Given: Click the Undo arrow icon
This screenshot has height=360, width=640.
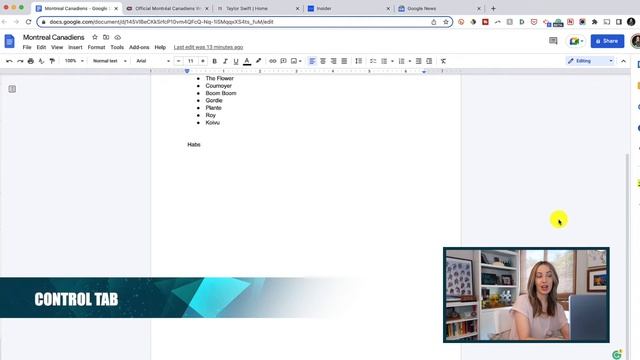Looking at the screenshot, I should coord(9,61).
